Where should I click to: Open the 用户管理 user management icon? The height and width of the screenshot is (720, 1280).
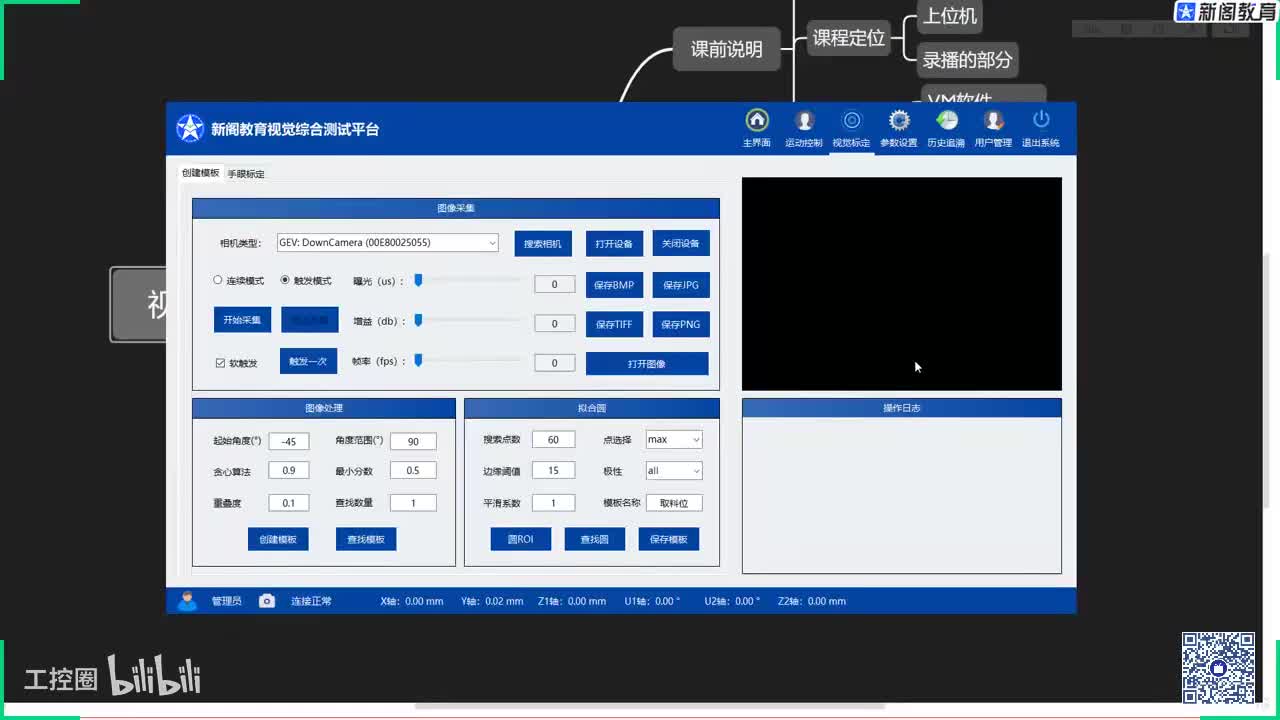993,121
